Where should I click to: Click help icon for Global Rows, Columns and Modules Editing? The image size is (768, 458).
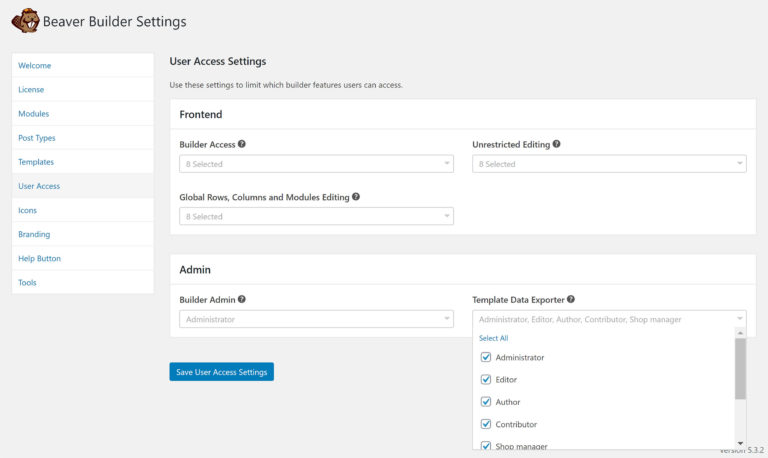[356, 196]
